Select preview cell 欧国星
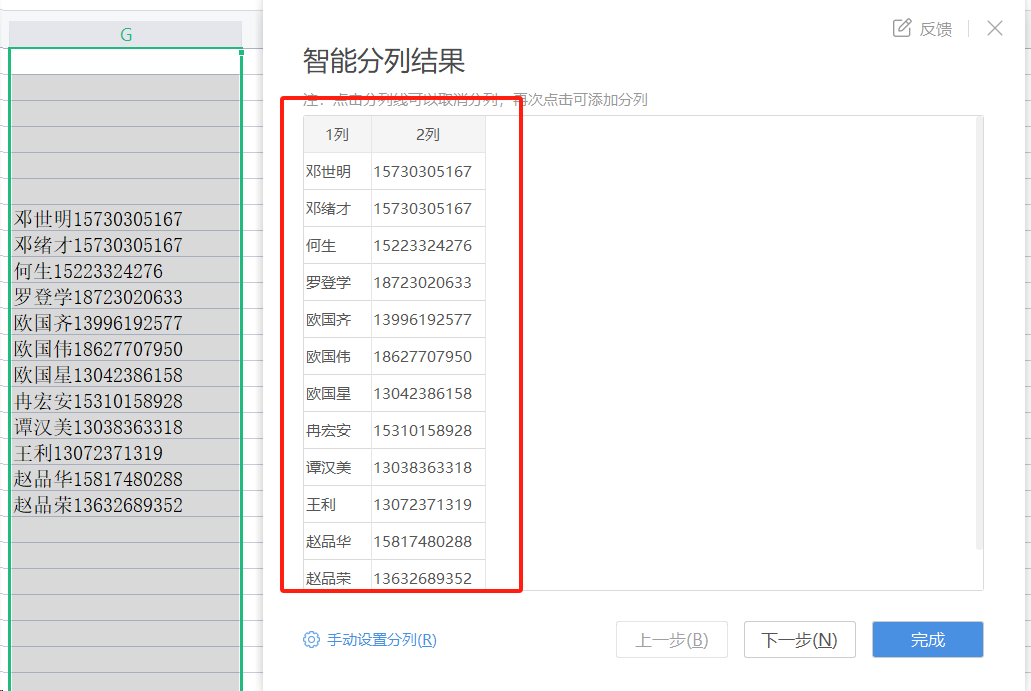This screenshot has width=1031, height=691. coord(337,393)
